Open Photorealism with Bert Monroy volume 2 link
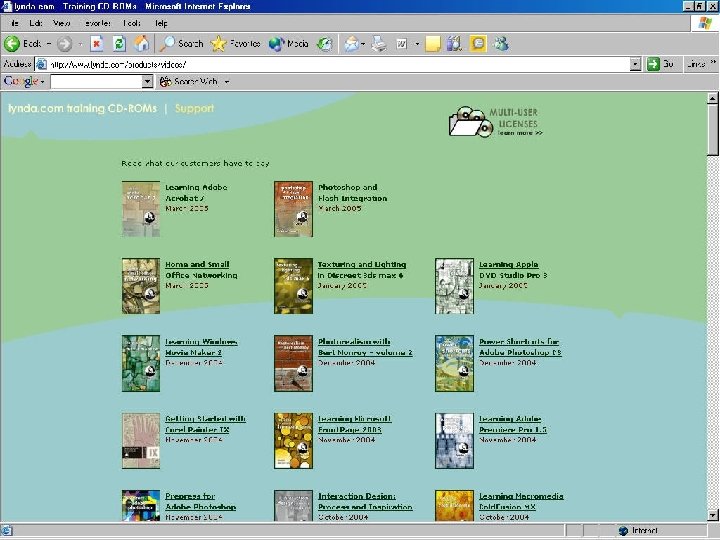This screenshot has width=720, height=540. [x=365, y=347]
